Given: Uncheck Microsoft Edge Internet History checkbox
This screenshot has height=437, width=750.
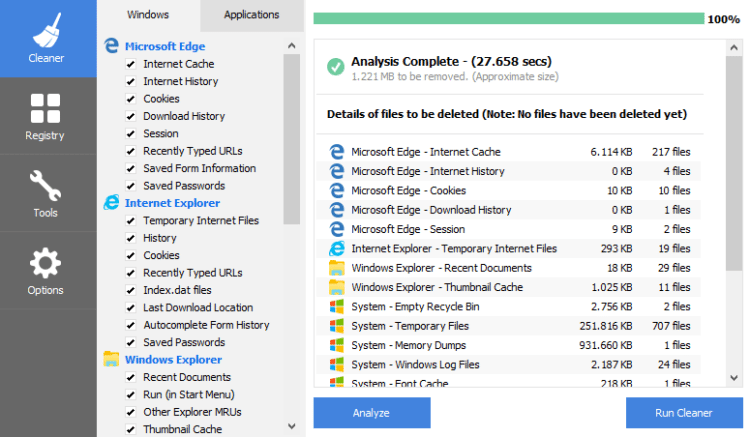Looking at the screenshot, I should 131,81.
